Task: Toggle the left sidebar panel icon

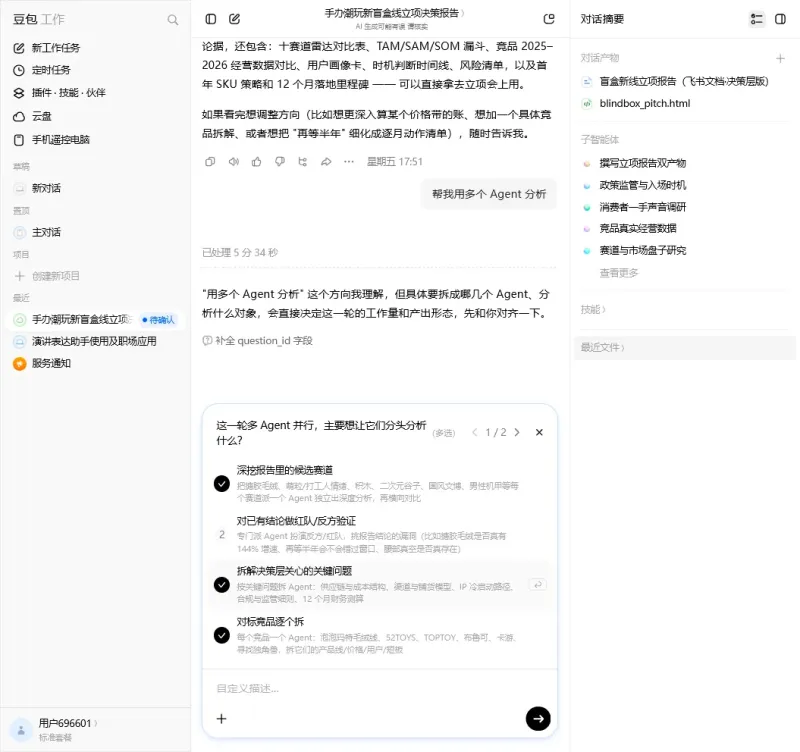Action: point(211,19)
